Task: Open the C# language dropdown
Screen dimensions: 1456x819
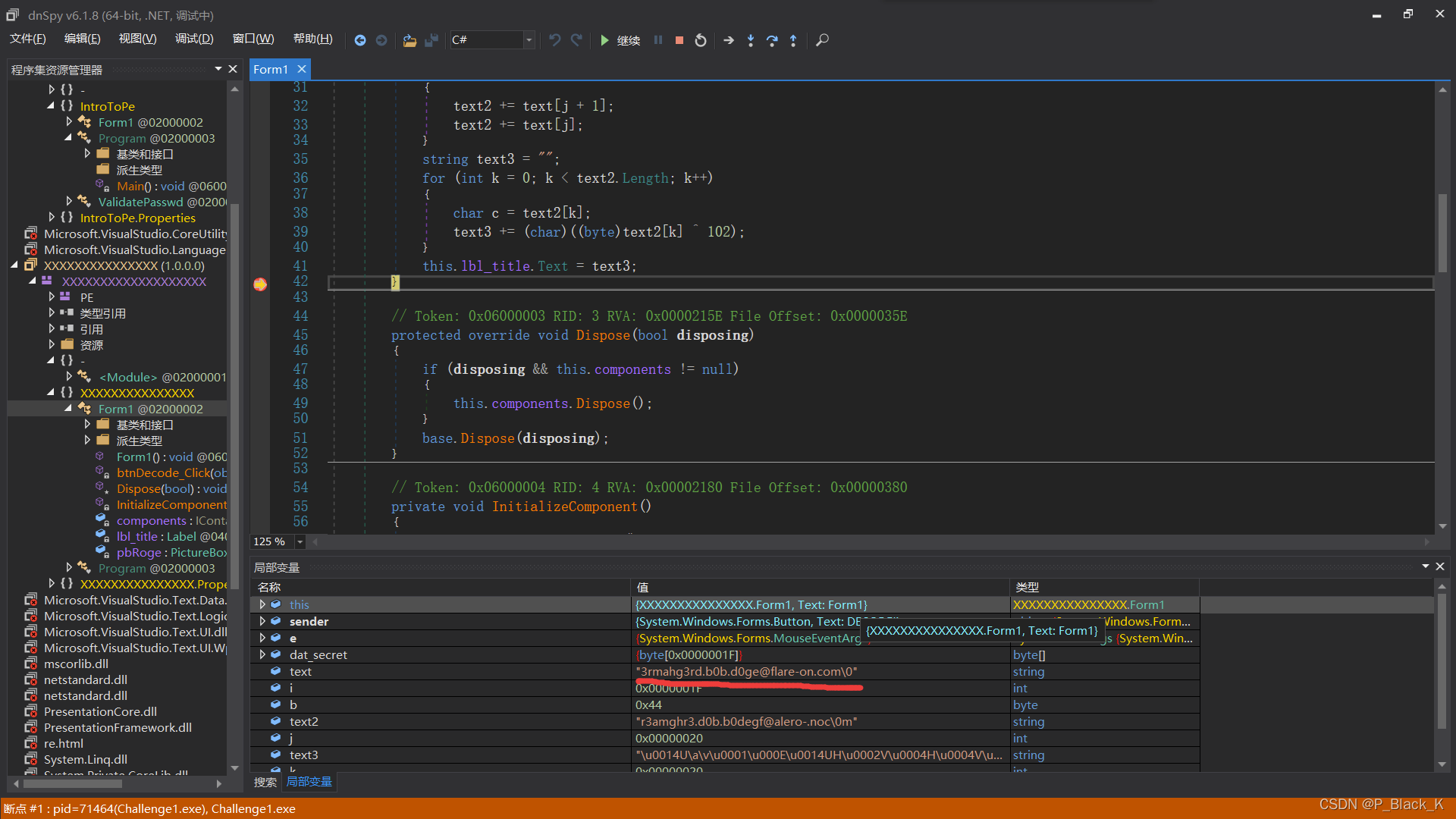Action: [x=529, y=40]
